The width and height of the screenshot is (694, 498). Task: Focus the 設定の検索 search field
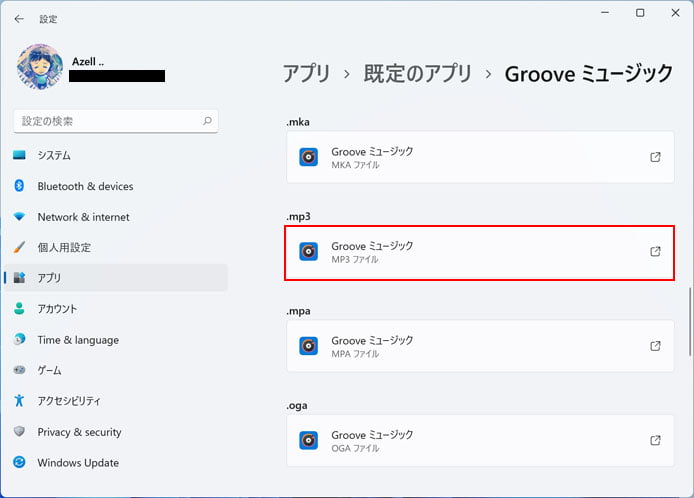(x=116, y=121)
